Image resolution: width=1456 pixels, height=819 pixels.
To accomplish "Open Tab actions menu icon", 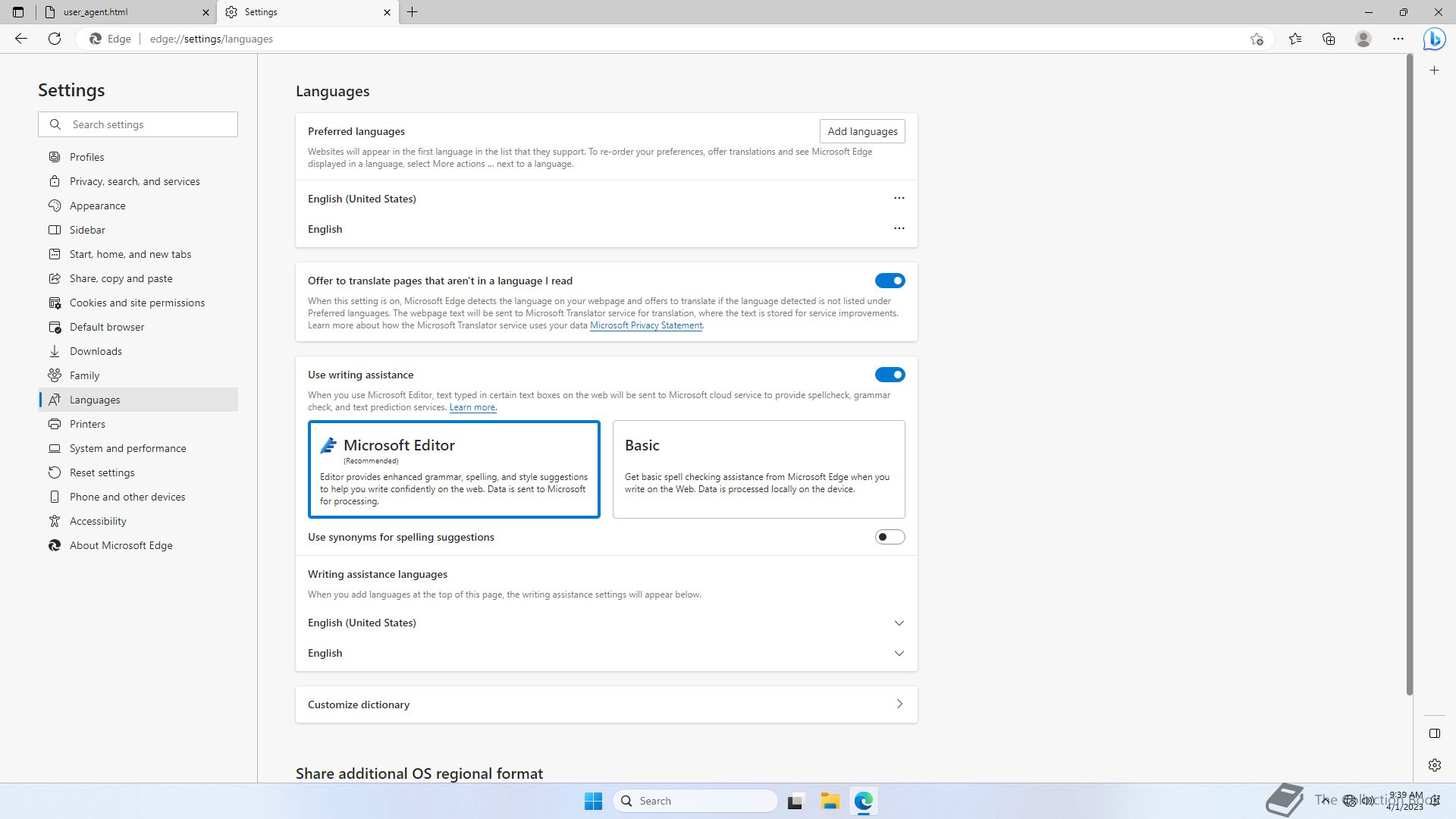I will [x=18, y=12].
